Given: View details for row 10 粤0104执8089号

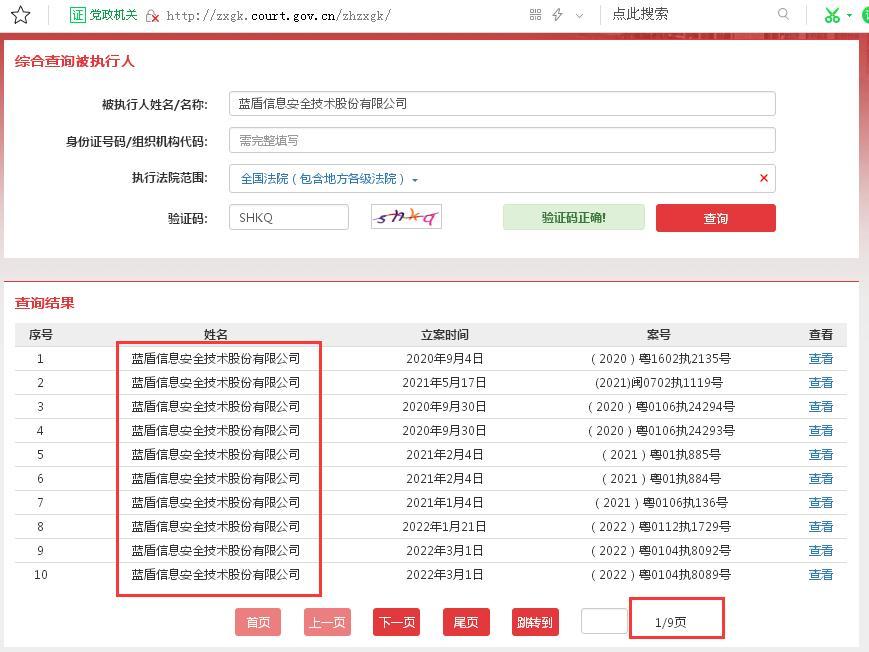Looking at the screenshot, I should (820, 574).
